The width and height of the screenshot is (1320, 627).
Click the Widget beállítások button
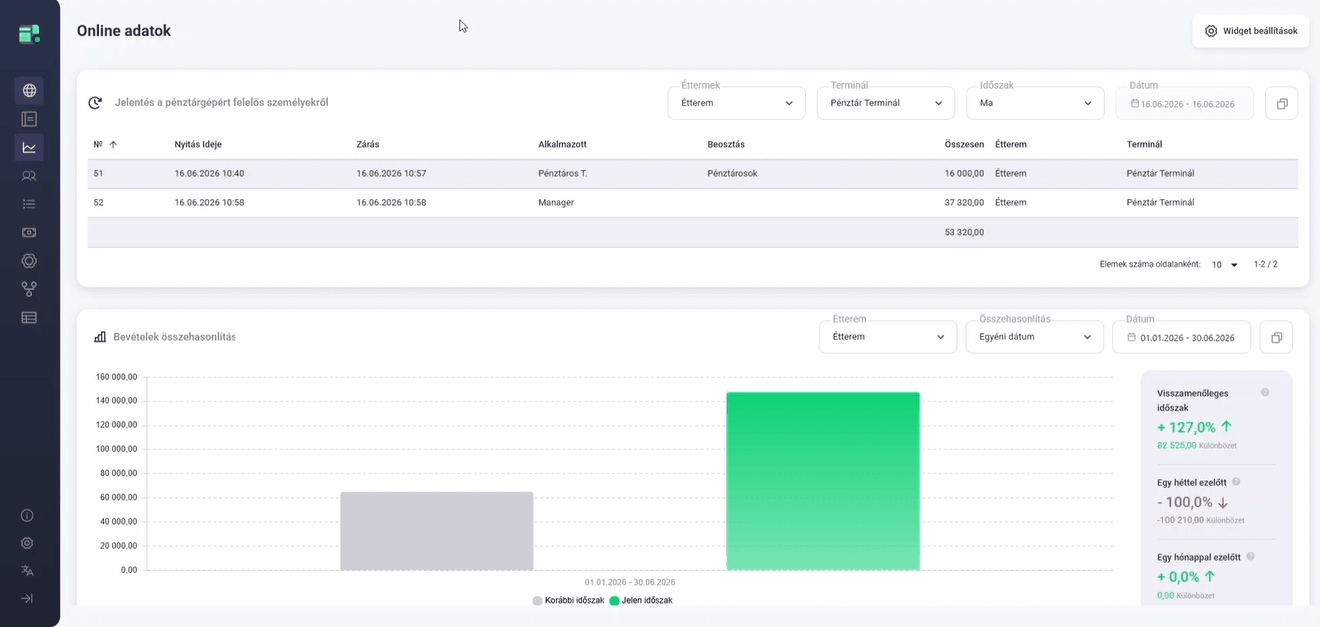[1251, 31]
